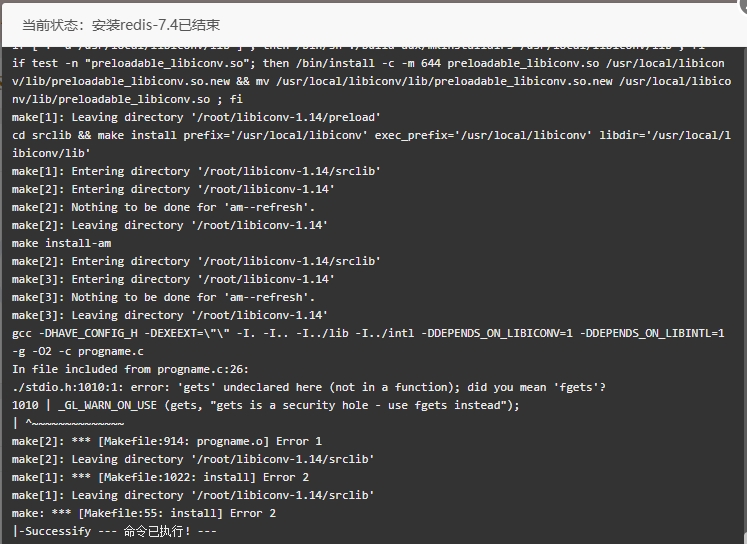Viewport: 747px width, 544px height.
Task: Click the 'make install-am' log line
Action: (x=61, y=243)
